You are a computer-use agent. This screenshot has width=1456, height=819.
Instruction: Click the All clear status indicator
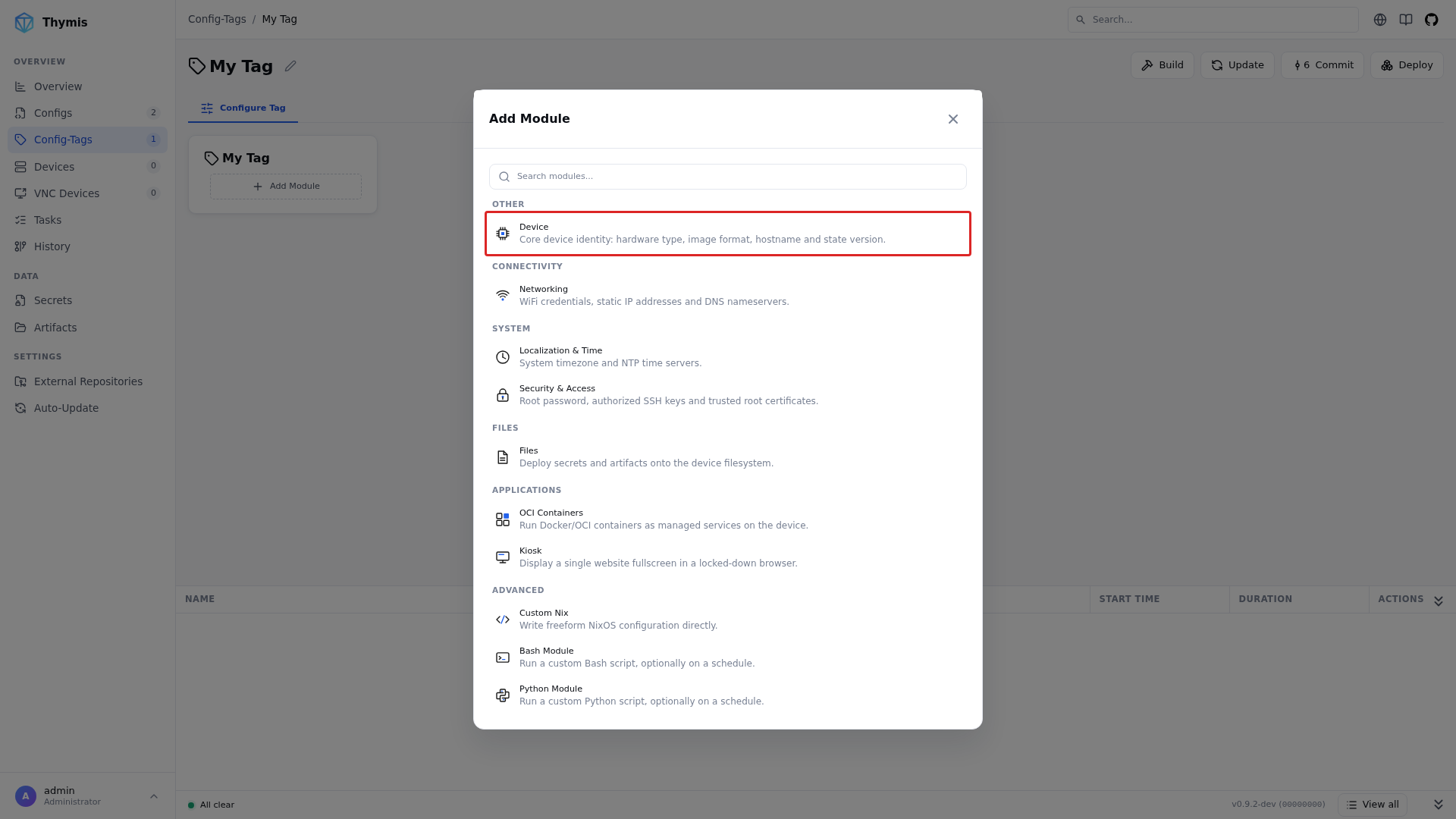click(x=211, y=805)
